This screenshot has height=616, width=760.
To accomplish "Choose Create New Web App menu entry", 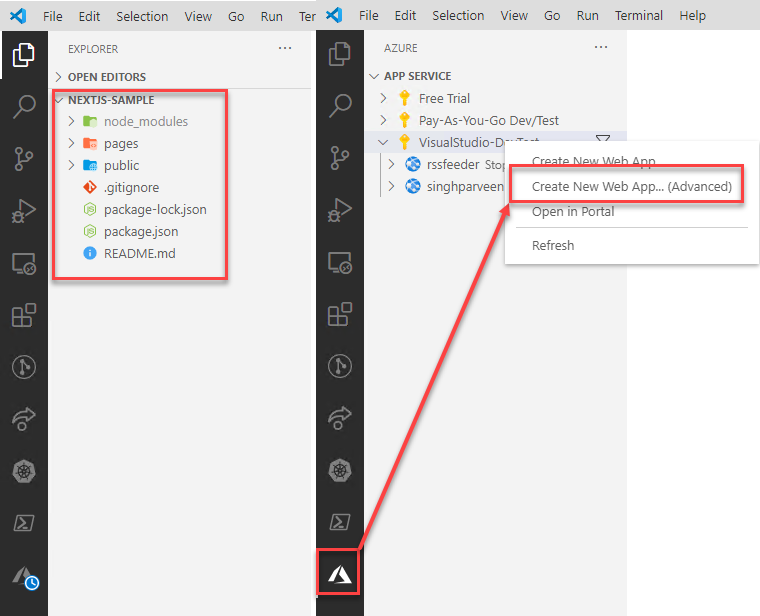I will pos(594,161).
